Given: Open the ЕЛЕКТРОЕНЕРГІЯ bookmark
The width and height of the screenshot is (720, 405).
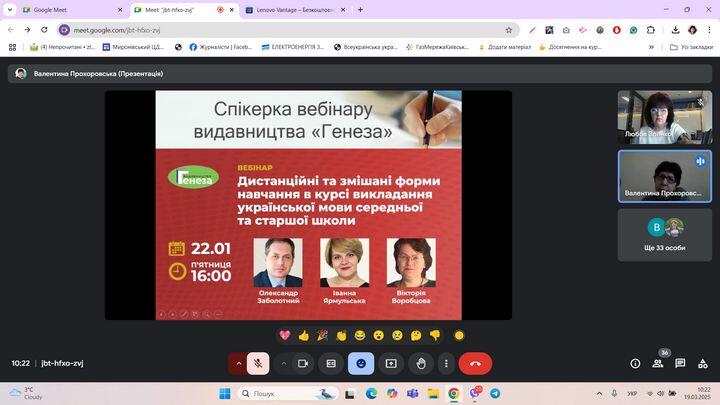Looking at the screenshot, I should [293, 47].
